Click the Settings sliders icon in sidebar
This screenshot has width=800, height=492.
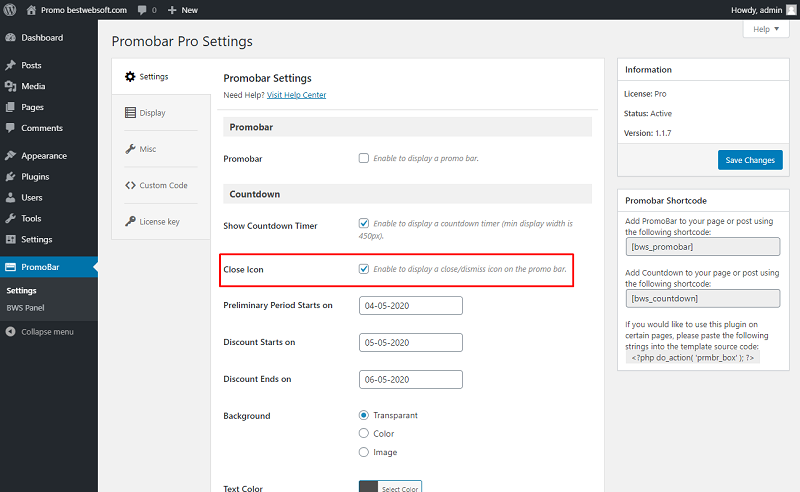(x=10, y=239)
